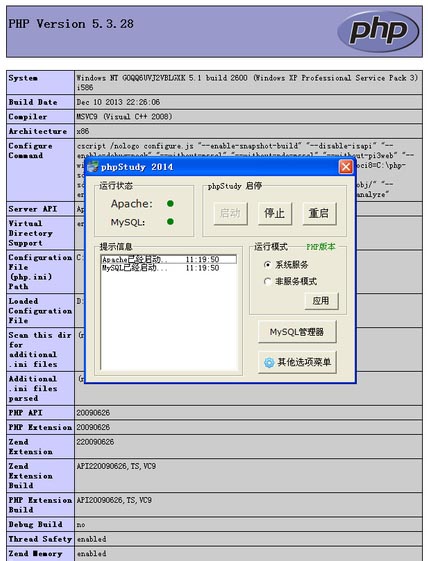
Task: Open the 其他选项菜单 options menu
Action: coord(297,362)
